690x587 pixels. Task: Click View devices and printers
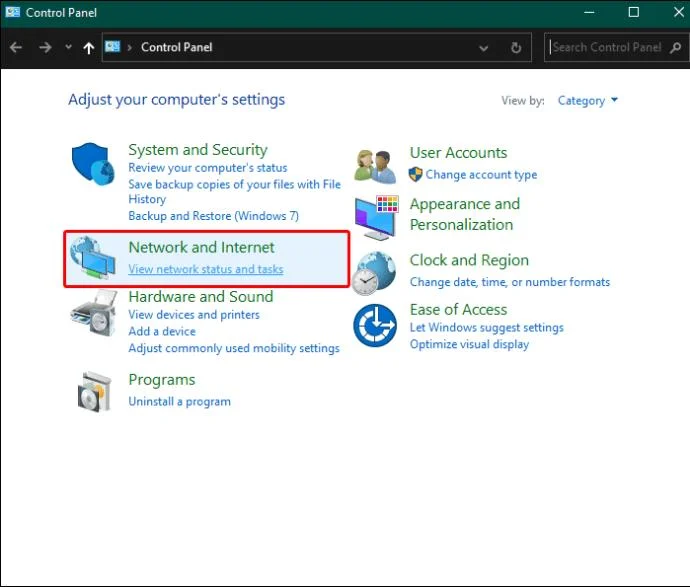[x=194, y=315]
